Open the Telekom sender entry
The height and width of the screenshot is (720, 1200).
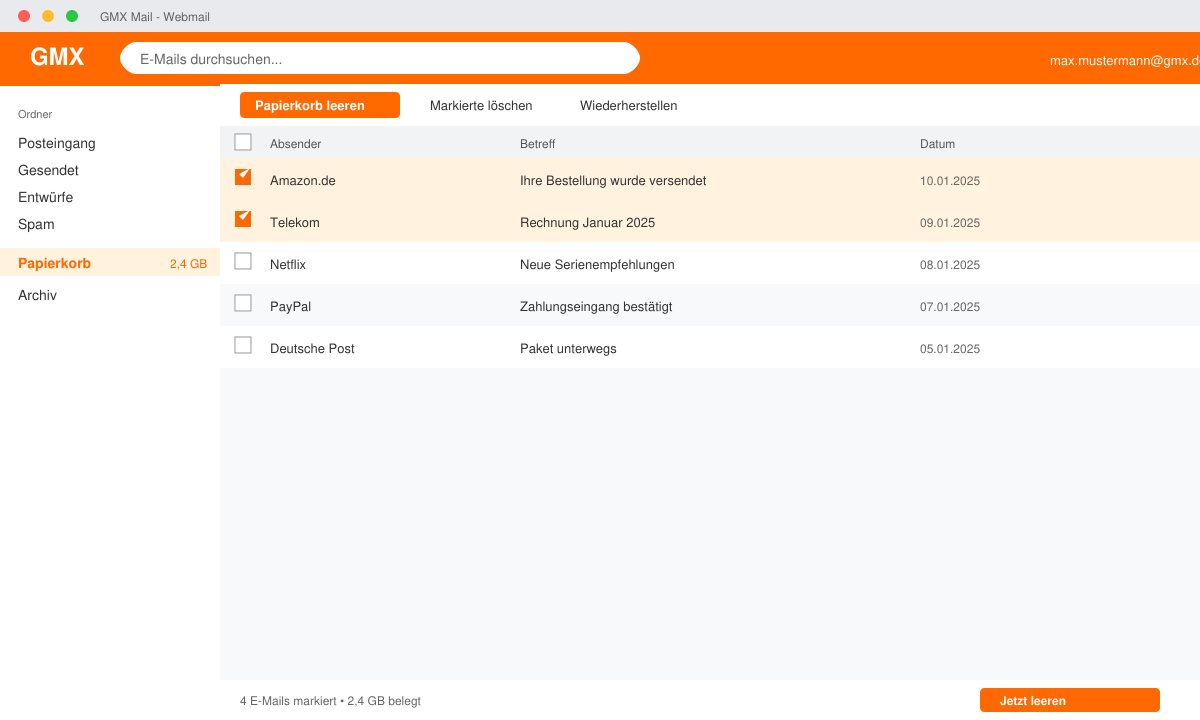295,223
